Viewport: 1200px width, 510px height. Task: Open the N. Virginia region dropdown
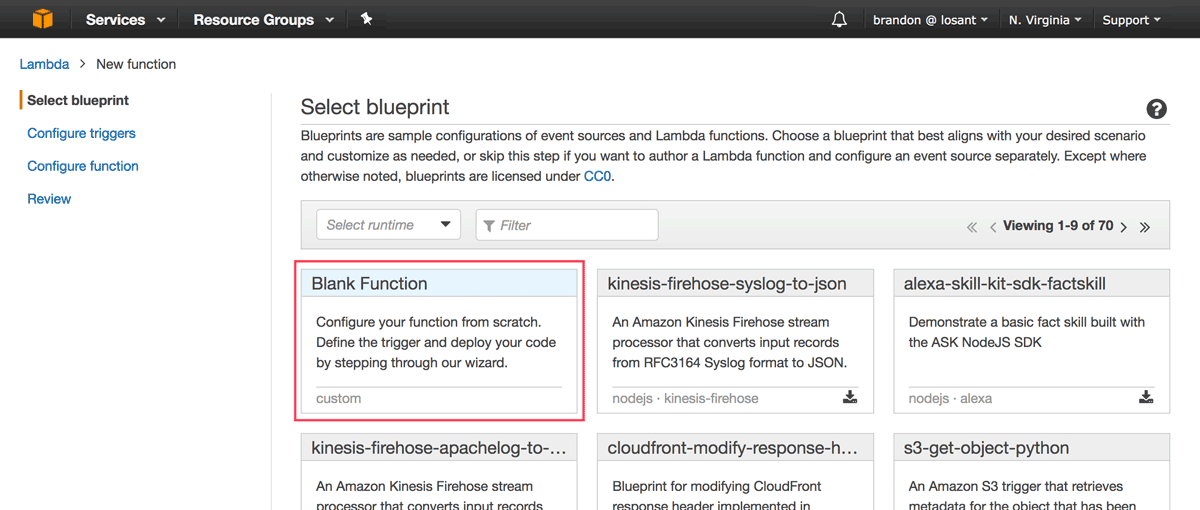1045,20
